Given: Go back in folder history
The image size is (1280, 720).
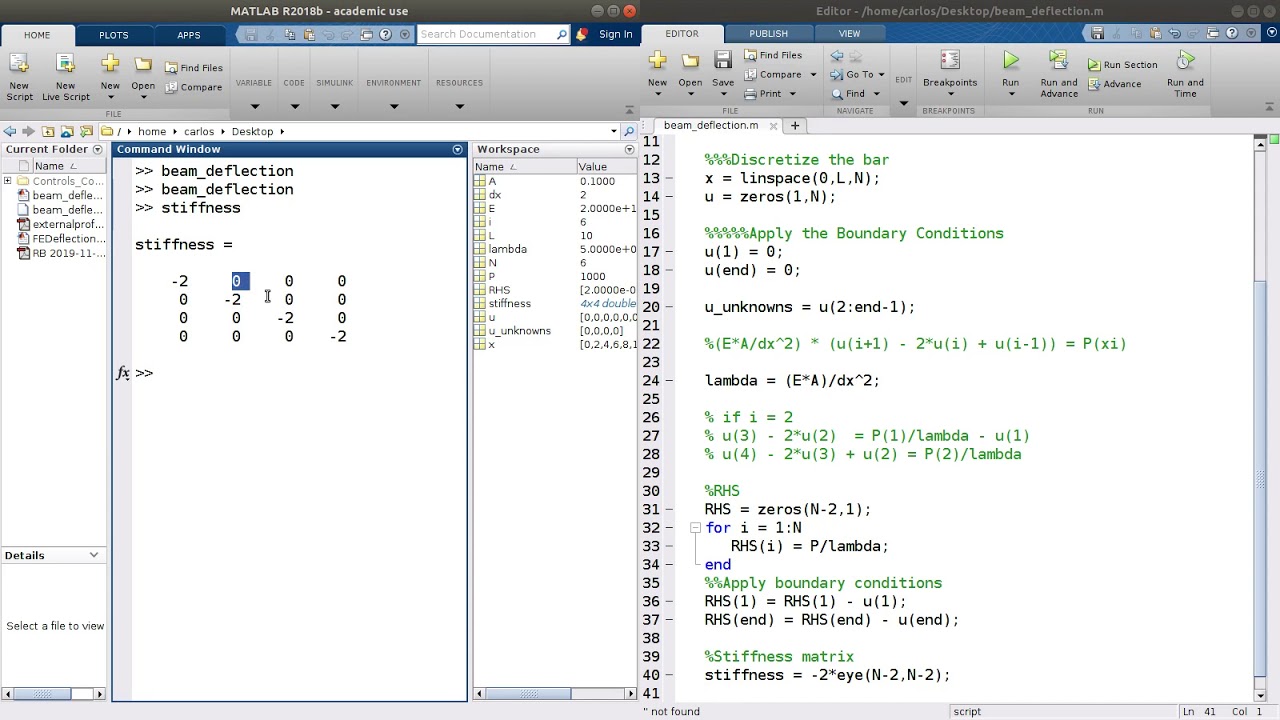Looking at the screenshot, I should 9,131.
